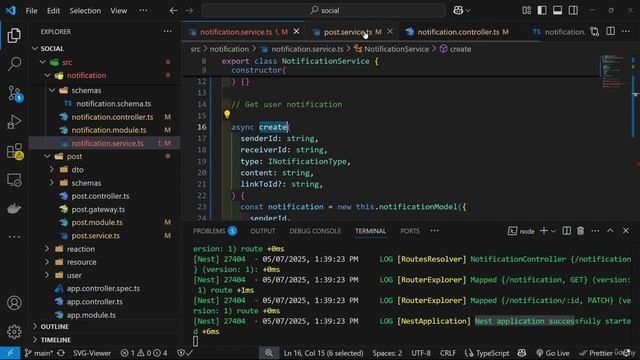Click Go Live in status bar

(x=553, y=353)
